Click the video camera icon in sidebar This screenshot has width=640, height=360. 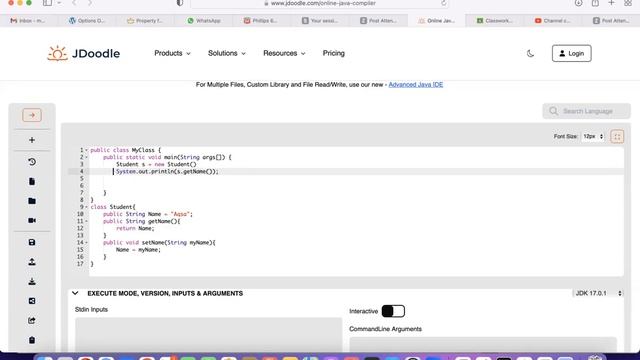pos(32,220)
